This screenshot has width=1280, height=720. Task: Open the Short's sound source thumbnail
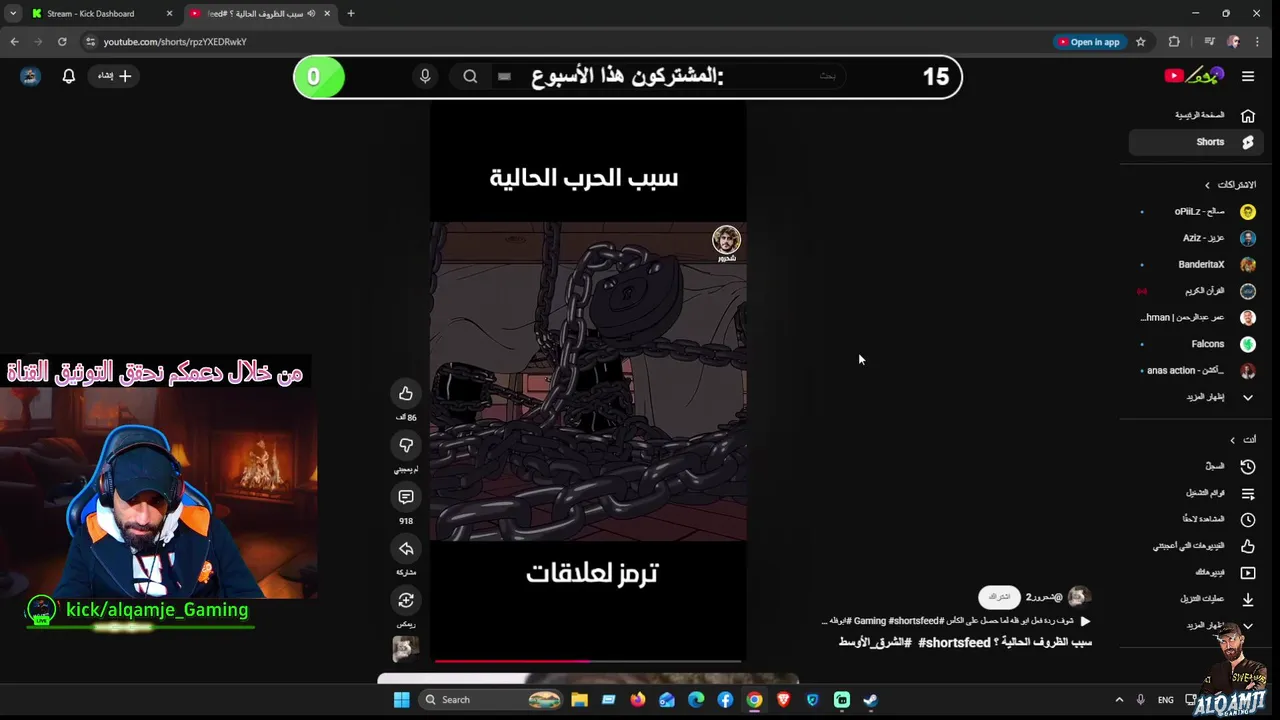pos(405,649)
